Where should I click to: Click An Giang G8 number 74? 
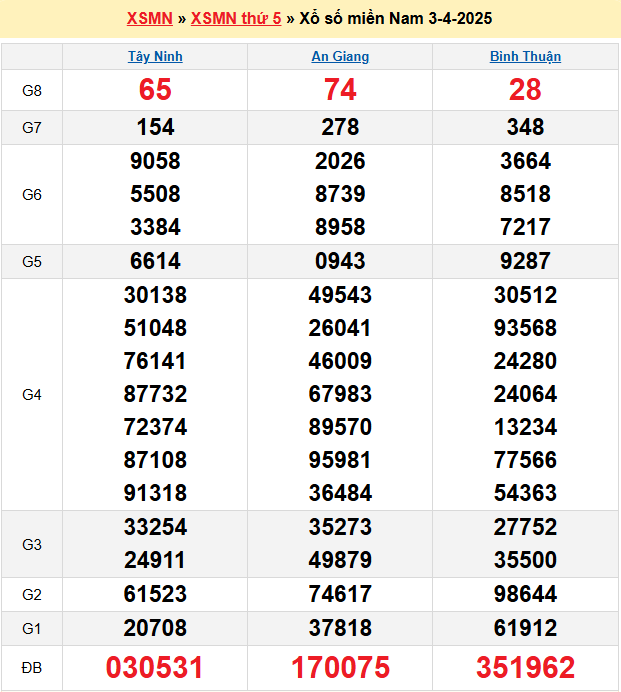[x=340, y=90]
